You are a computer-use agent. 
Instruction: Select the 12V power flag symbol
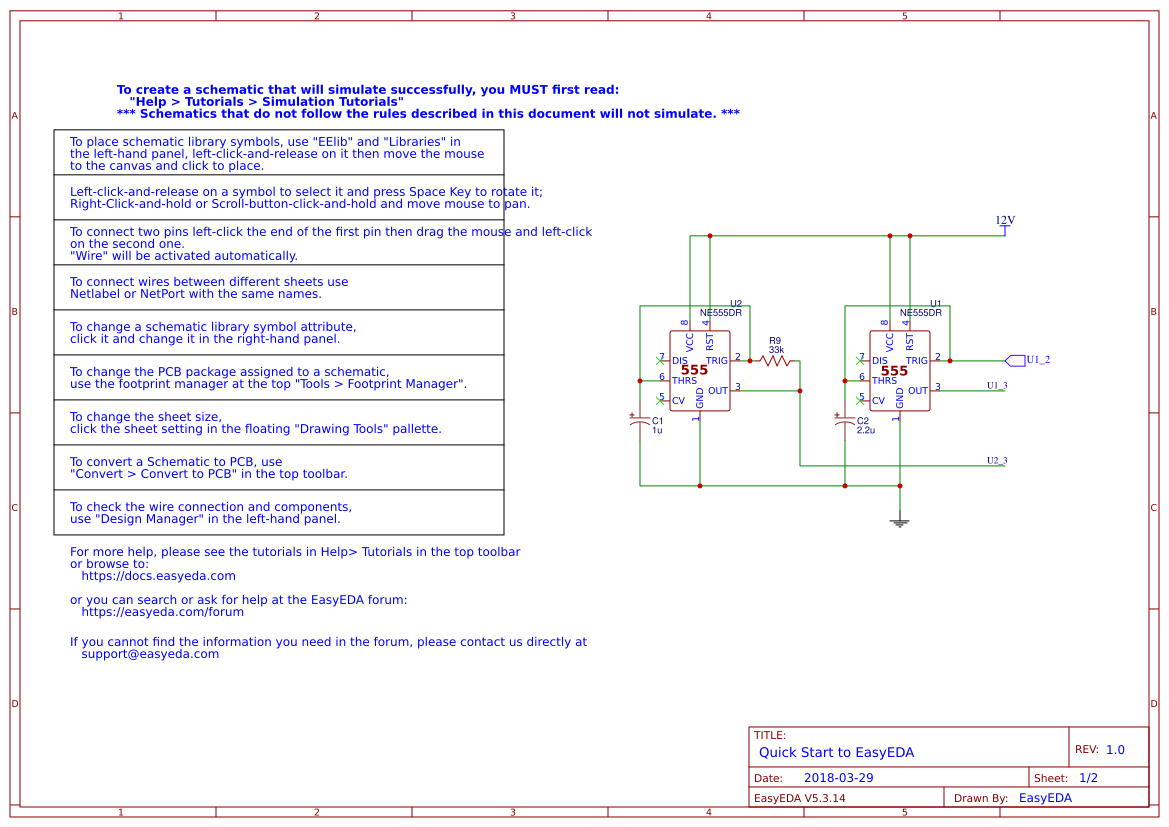point(1005,224)
